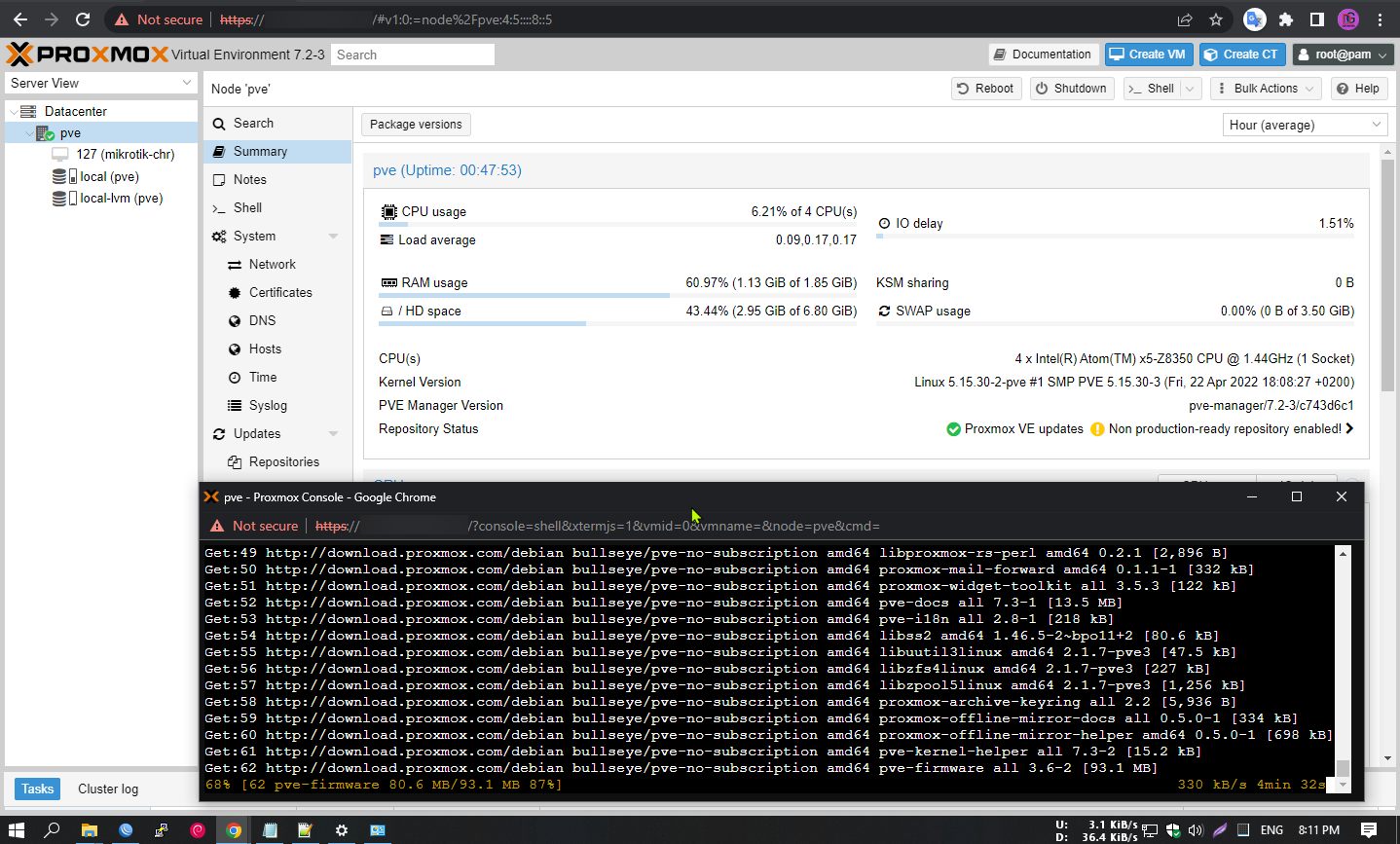Open the Hour (average) graph interval dropdown
Image resolution: width=1400 pixels, height=844 pixels.
(x=1304, y=125)
